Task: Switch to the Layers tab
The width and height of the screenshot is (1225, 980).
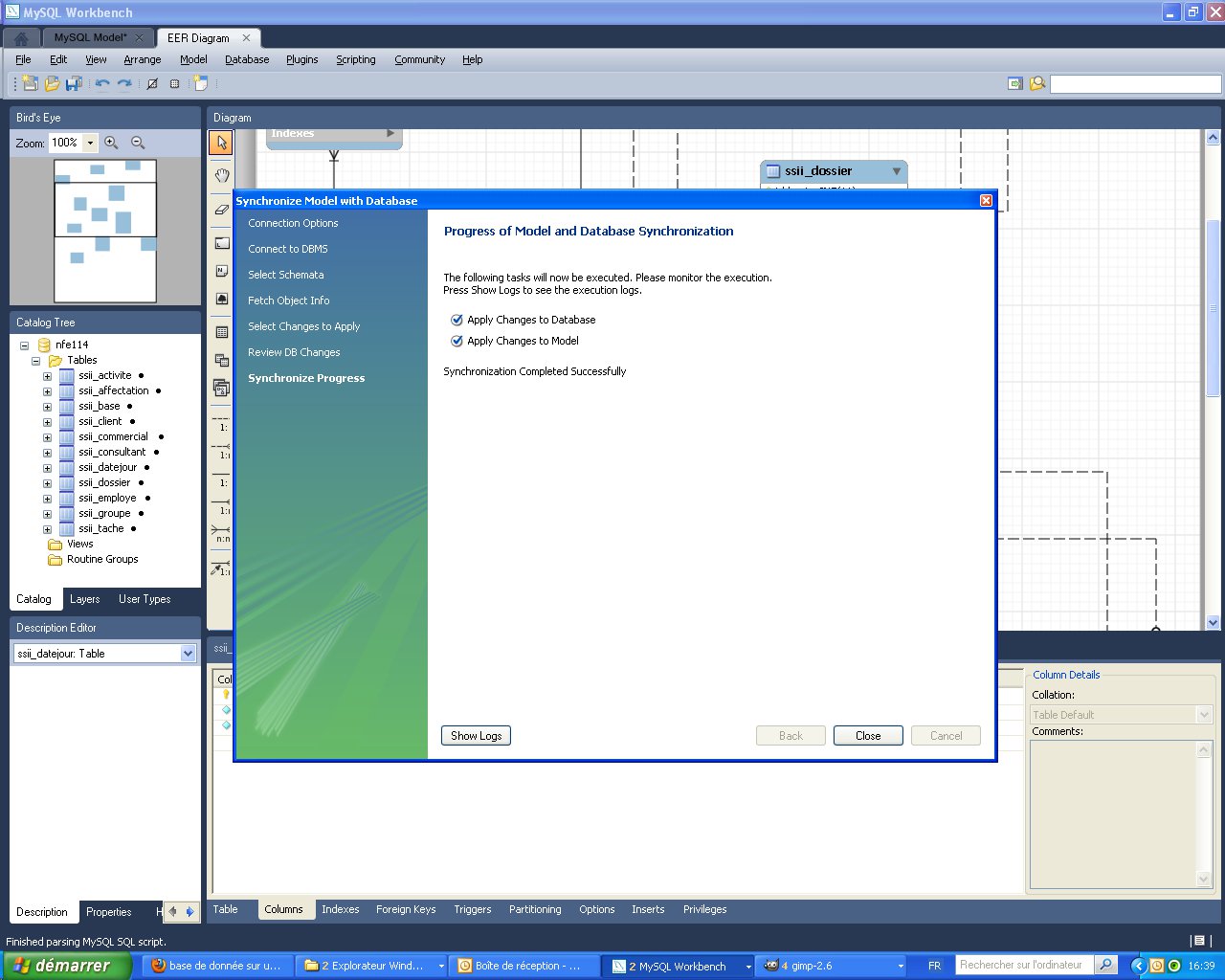Action: coord(85,599)
